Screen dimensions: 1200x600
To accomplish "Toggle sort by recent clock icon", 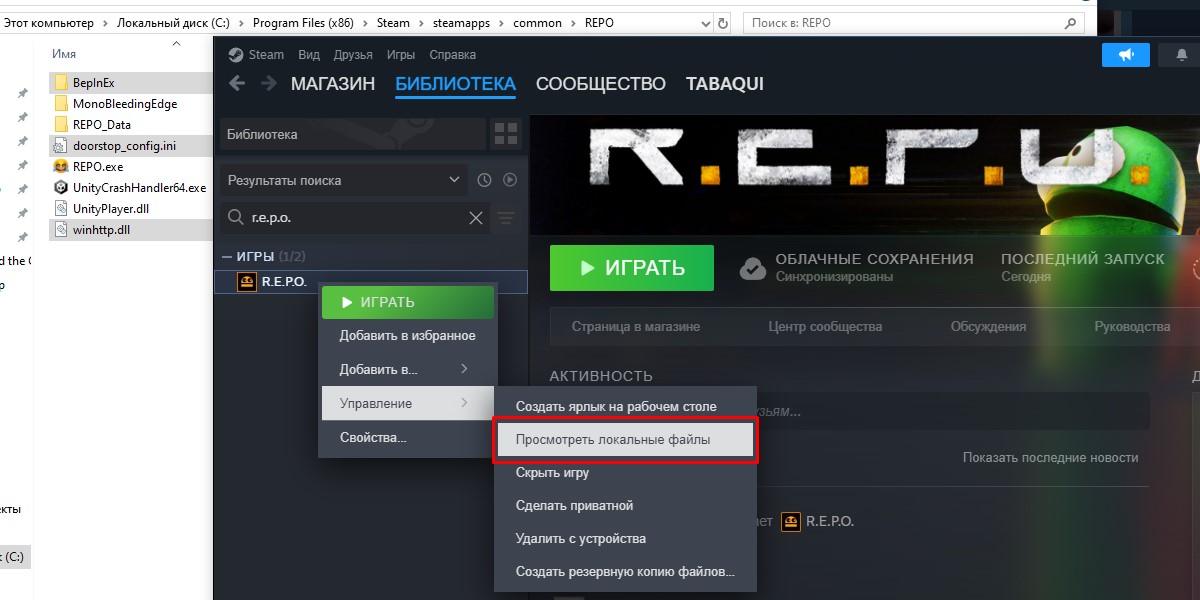I will click(484, 180).
